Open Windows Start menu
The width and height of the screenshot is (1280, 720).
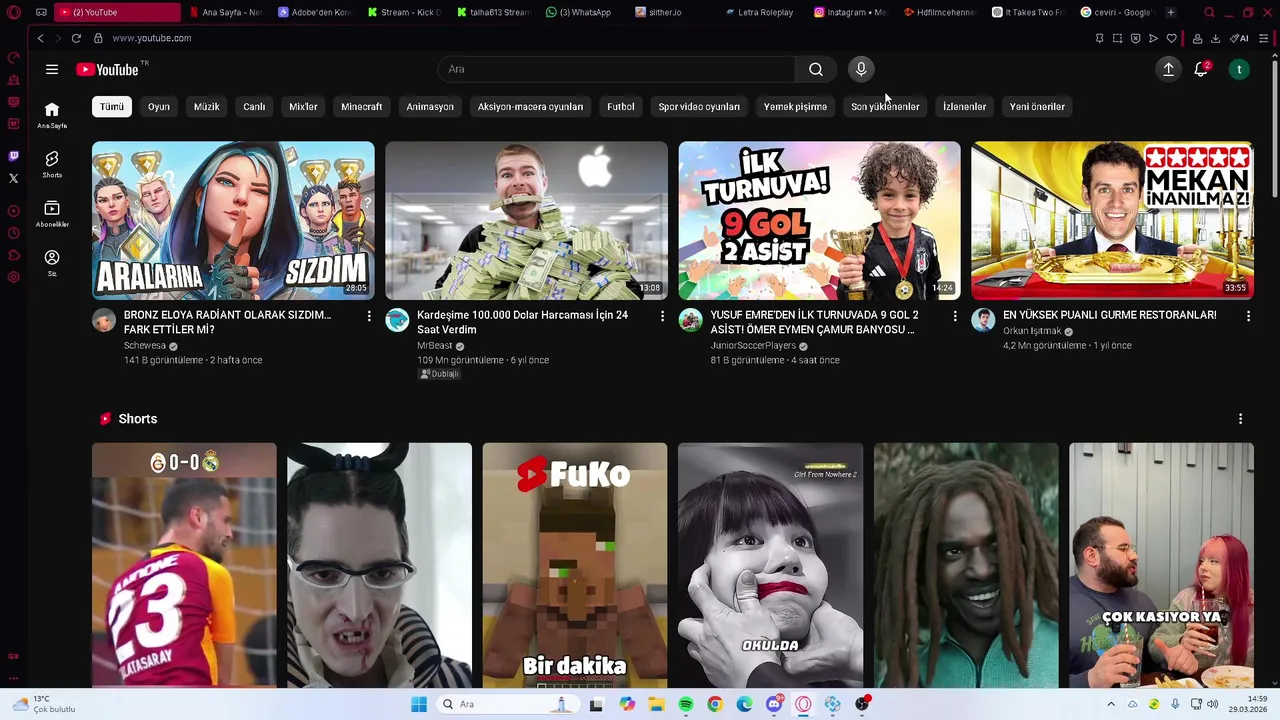419,704
